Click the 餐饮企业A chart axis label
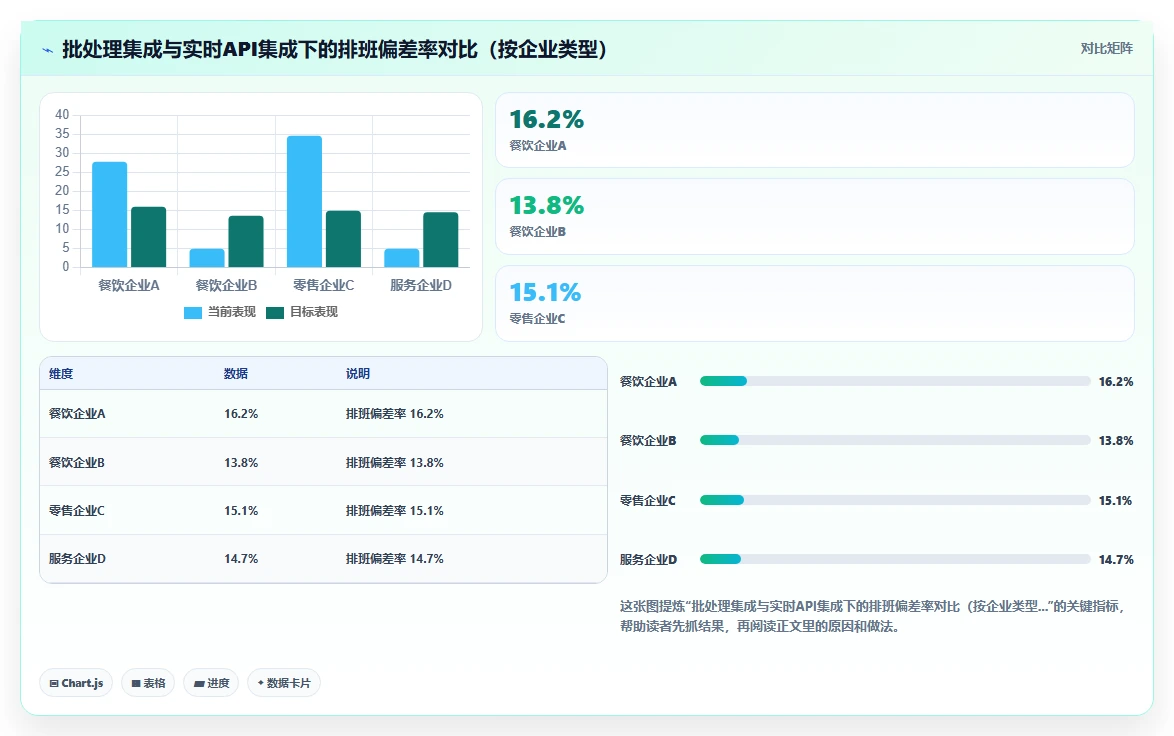1174x736 pixels. pos(129,285)
